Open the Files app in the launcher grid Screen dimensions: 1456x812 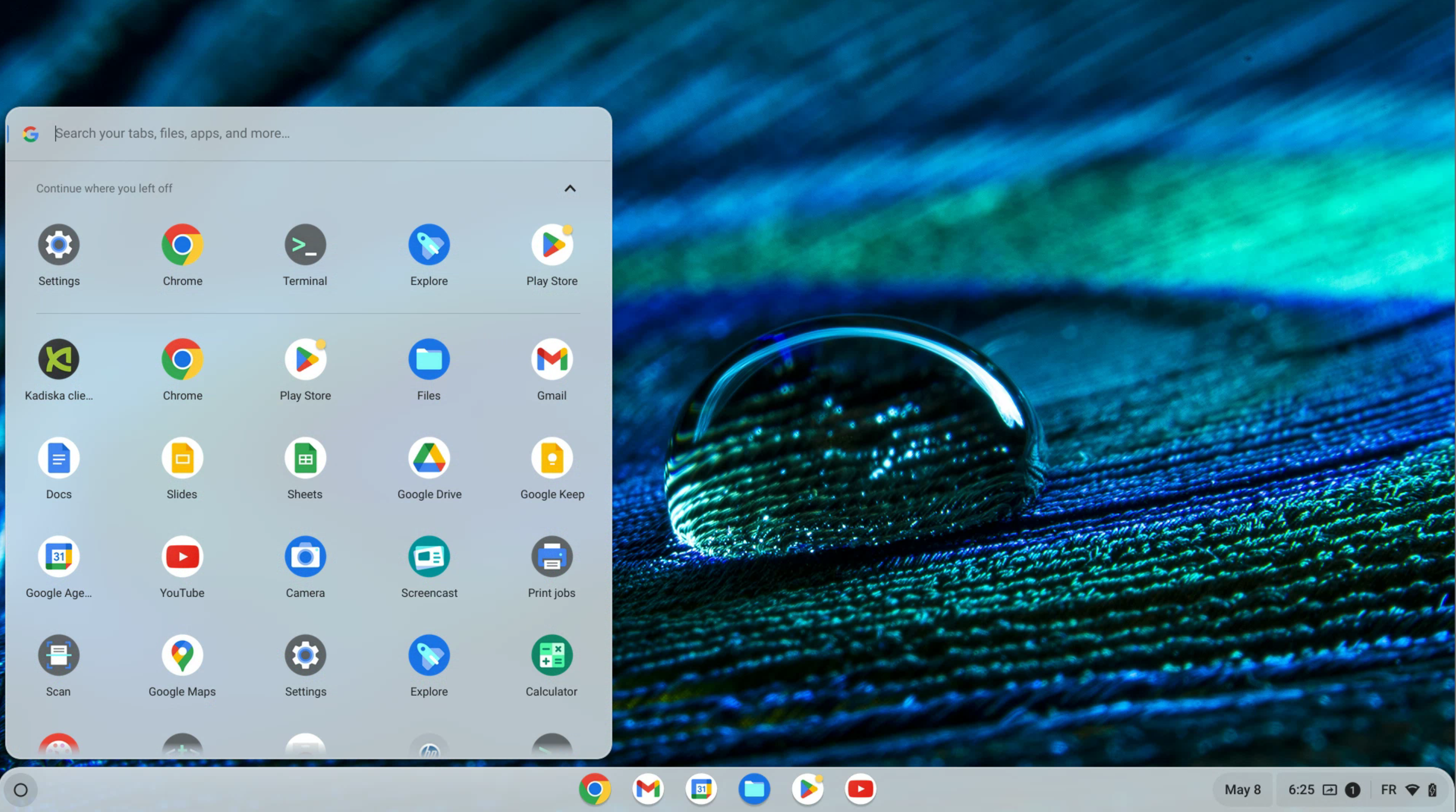(x=429, y=359)
